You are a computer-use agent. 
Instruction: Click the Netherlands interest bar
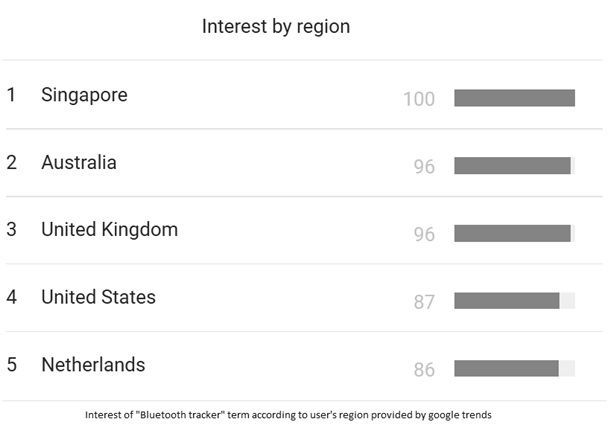506,368
